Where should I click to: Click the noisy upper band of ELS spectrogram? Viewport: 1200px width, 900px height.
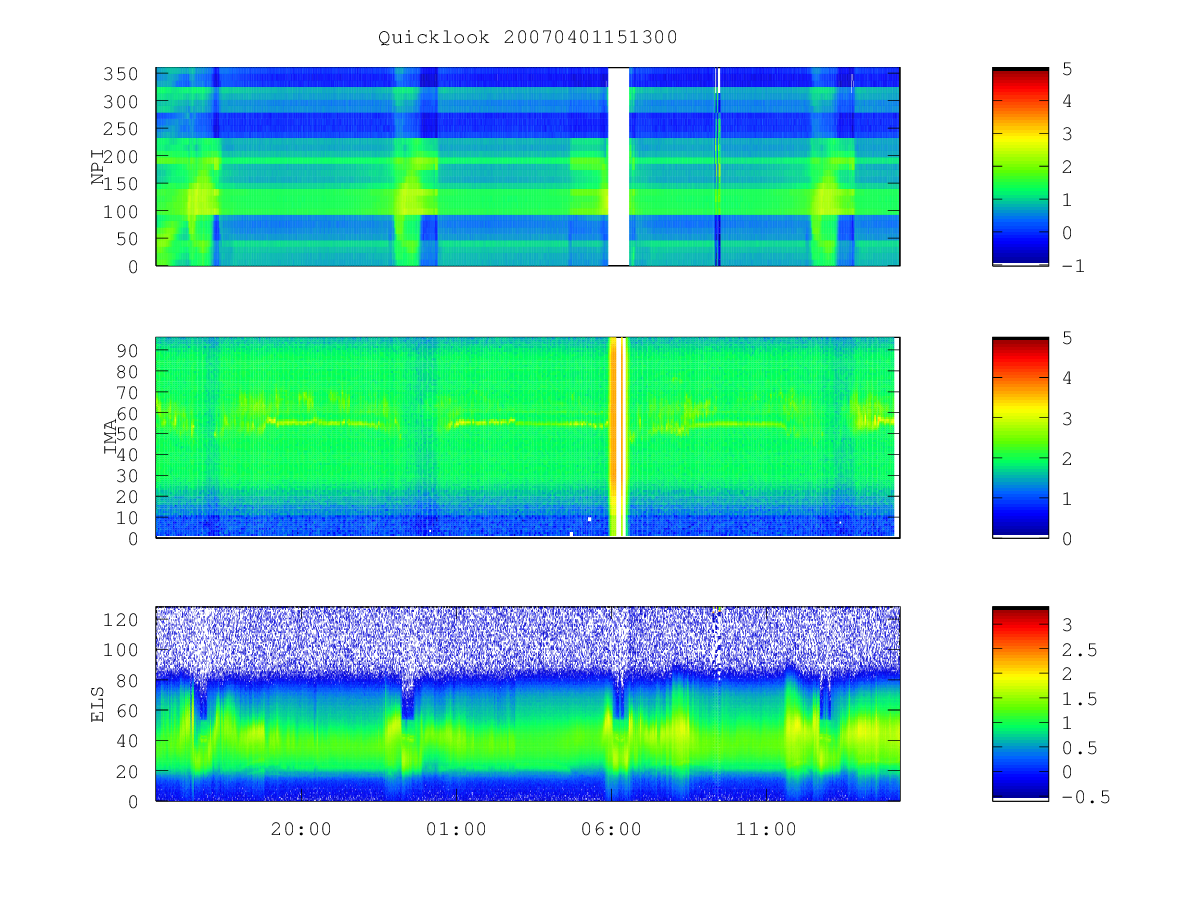click(x=528, y=640)
